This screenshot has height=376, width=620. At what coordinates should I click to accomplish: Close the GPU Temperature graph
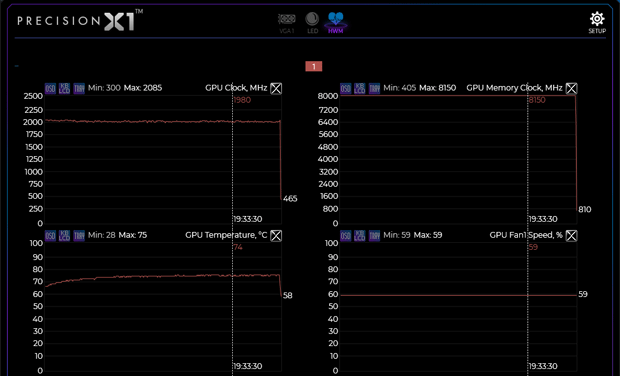click(276, 236)
